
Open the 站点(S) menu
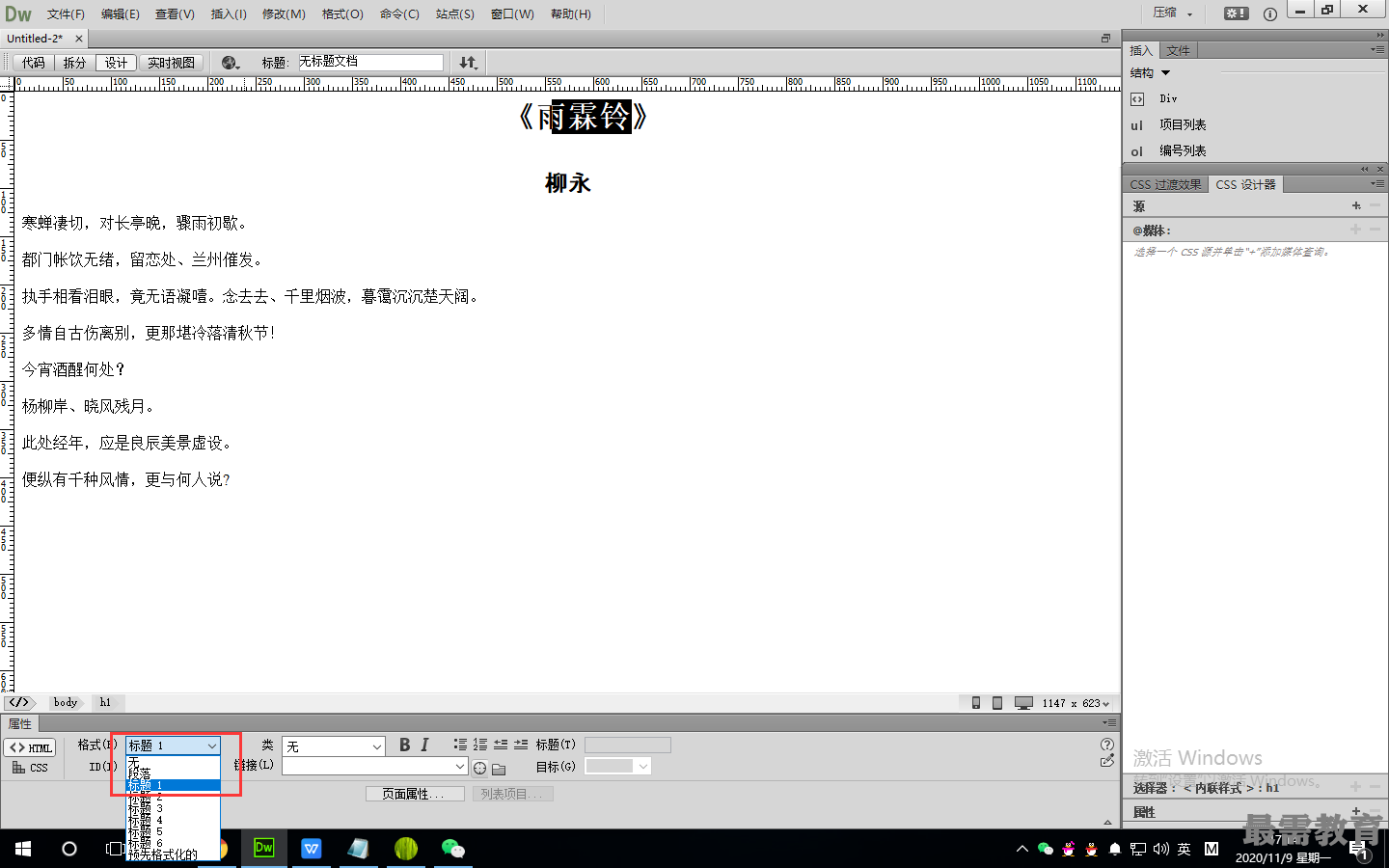coord(454,14)
